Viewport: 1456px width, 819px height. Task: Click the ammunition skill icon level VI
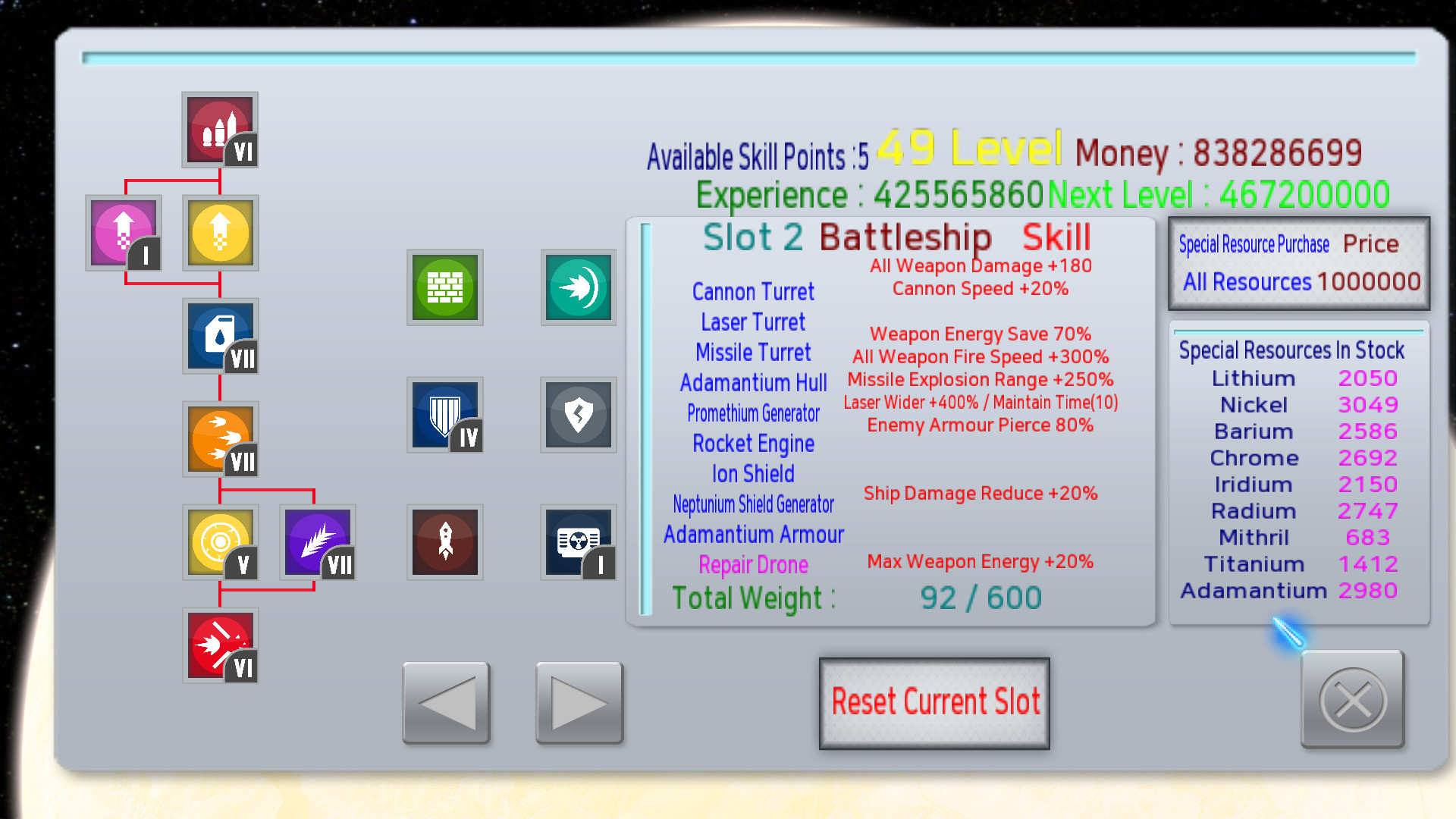(220, 130)
